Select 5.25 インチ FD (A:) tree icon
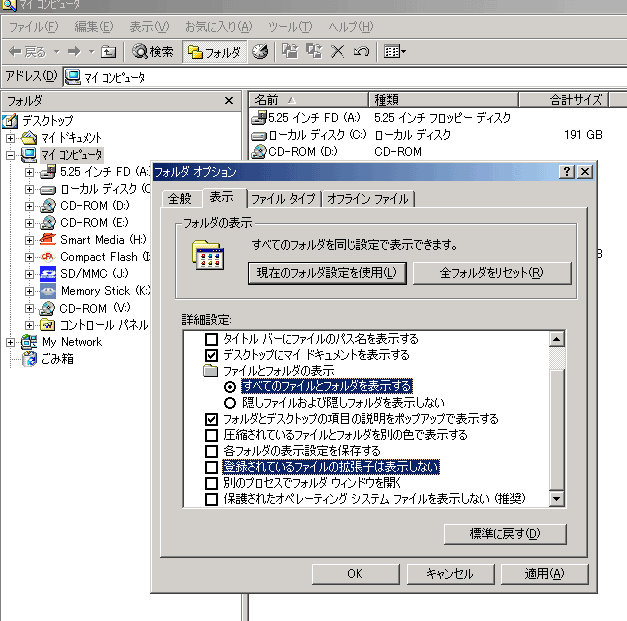The width and height of the screenshot is (627, 621). [x=48, y=172]
